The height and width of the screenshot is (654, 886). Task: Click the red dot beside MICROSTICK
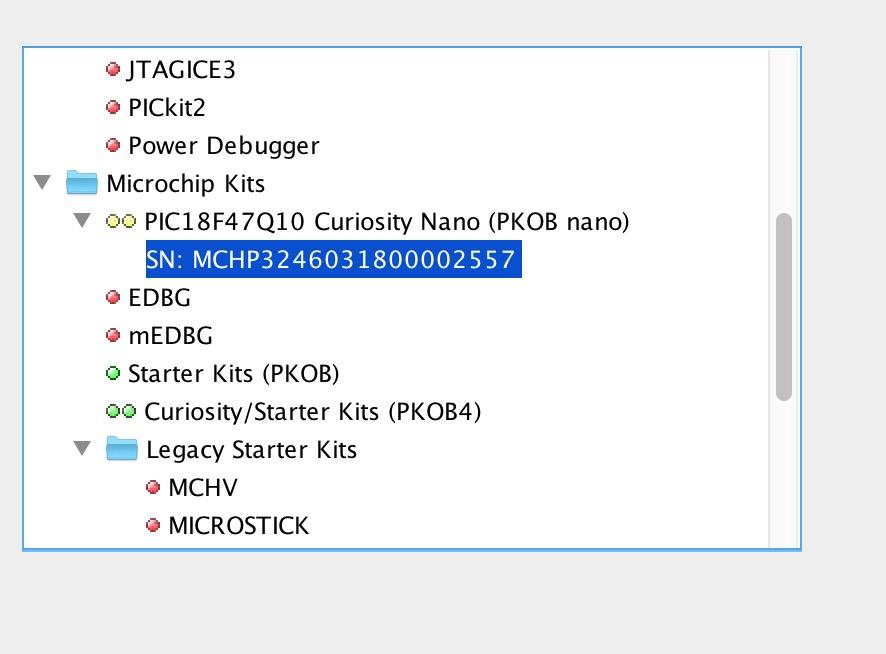pyautogui.click(x=153, y=526)
